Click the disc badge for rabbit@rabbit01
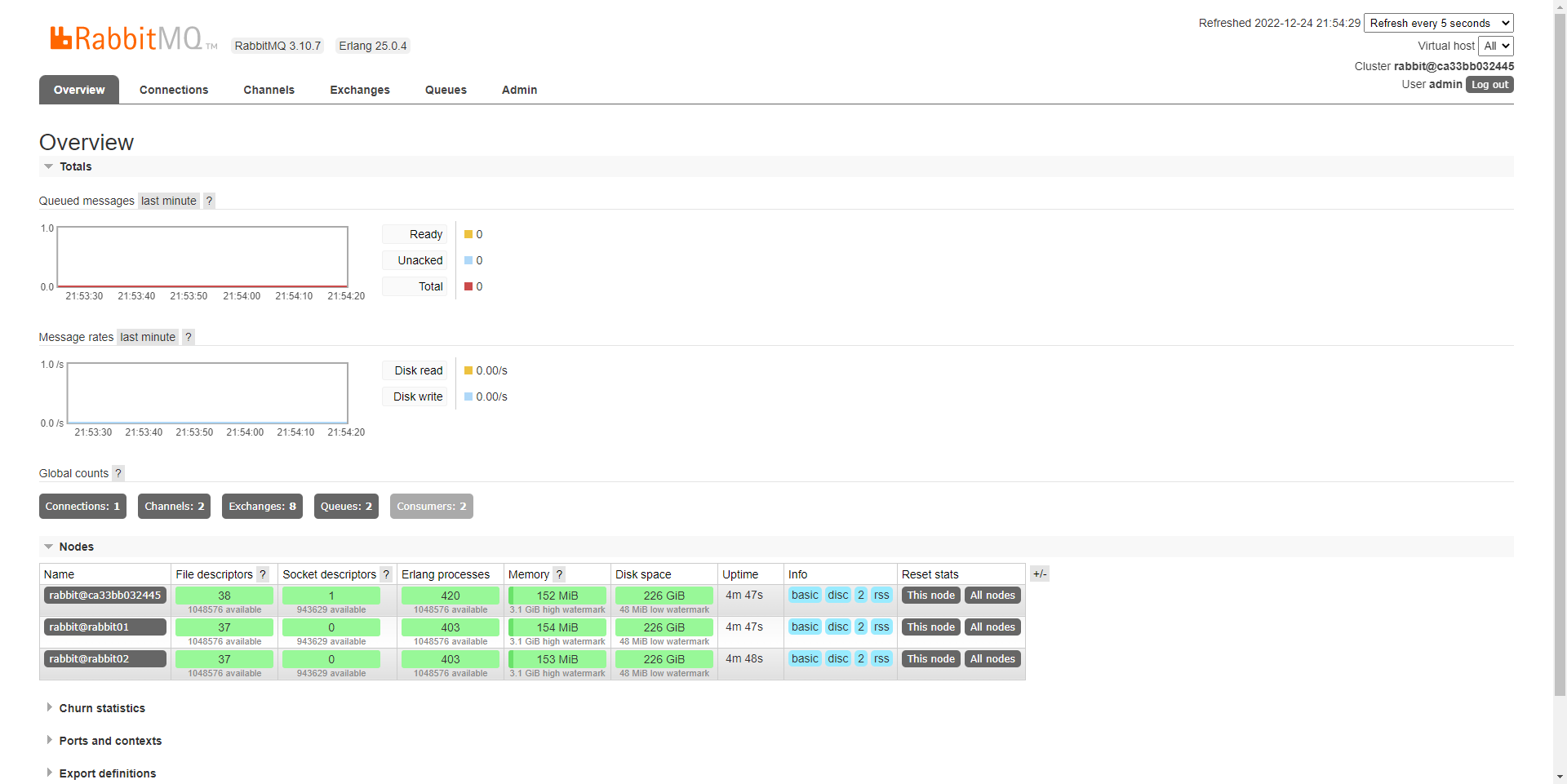 tap(837, 627)
